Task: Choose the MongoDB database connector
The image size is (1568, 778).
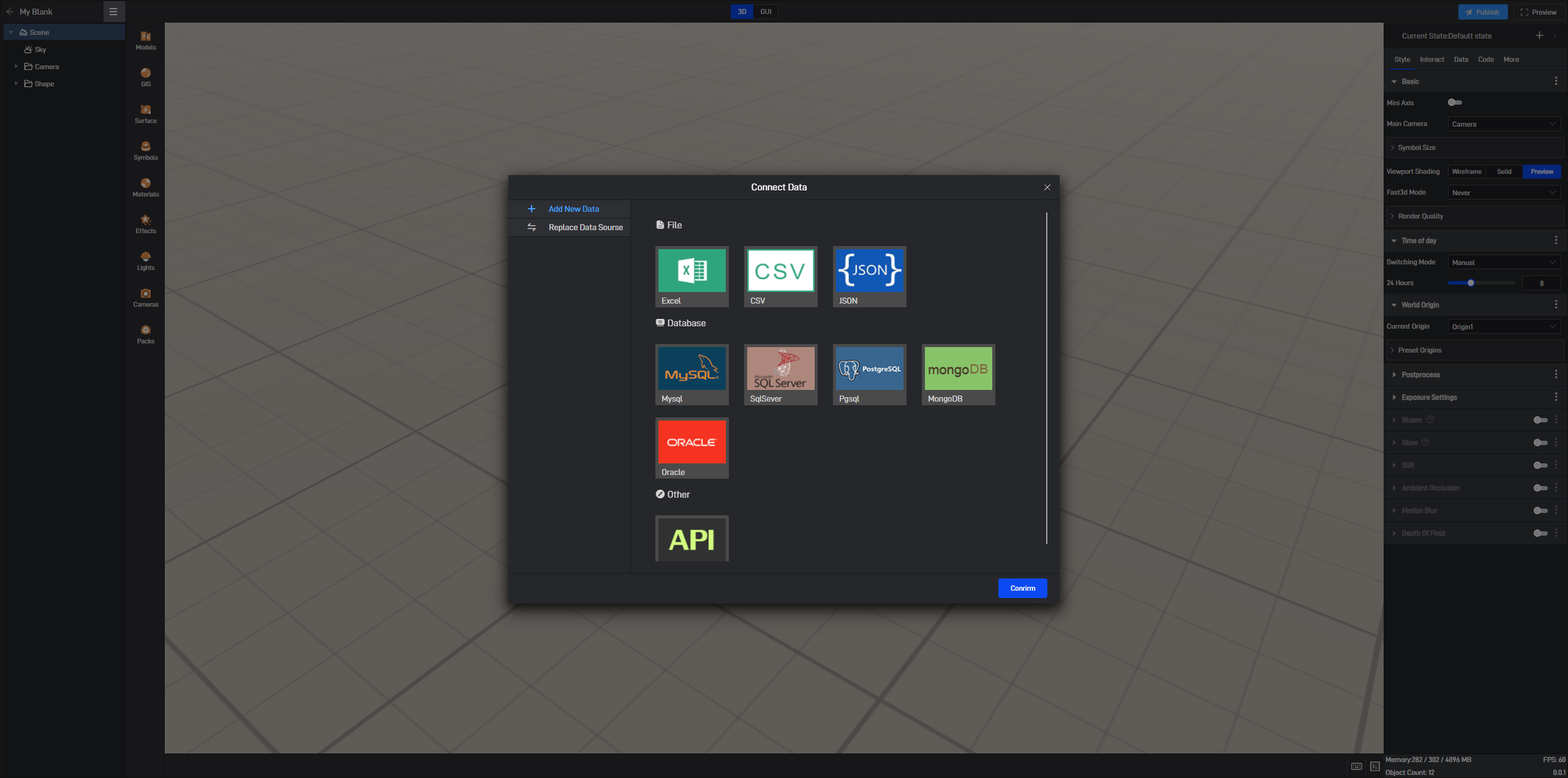Action: [x=959, y=375]
